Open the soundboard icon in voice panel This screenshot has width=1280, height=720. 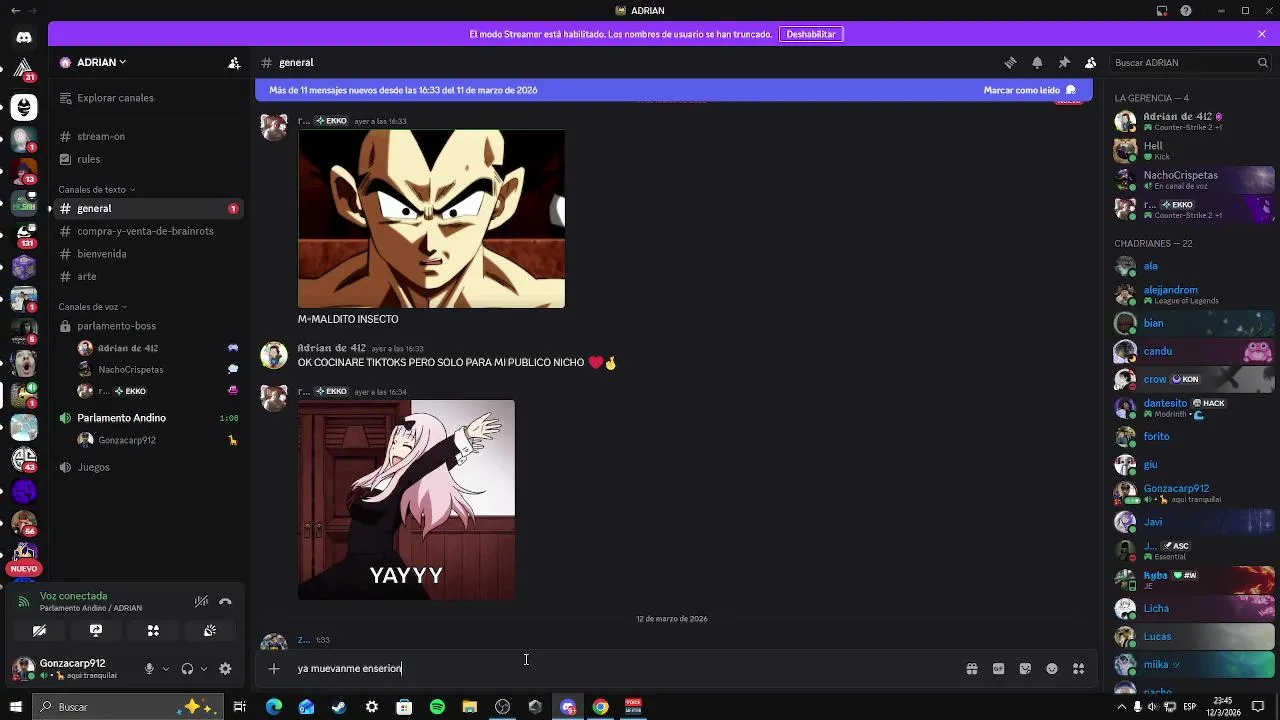tap(210, 631)
